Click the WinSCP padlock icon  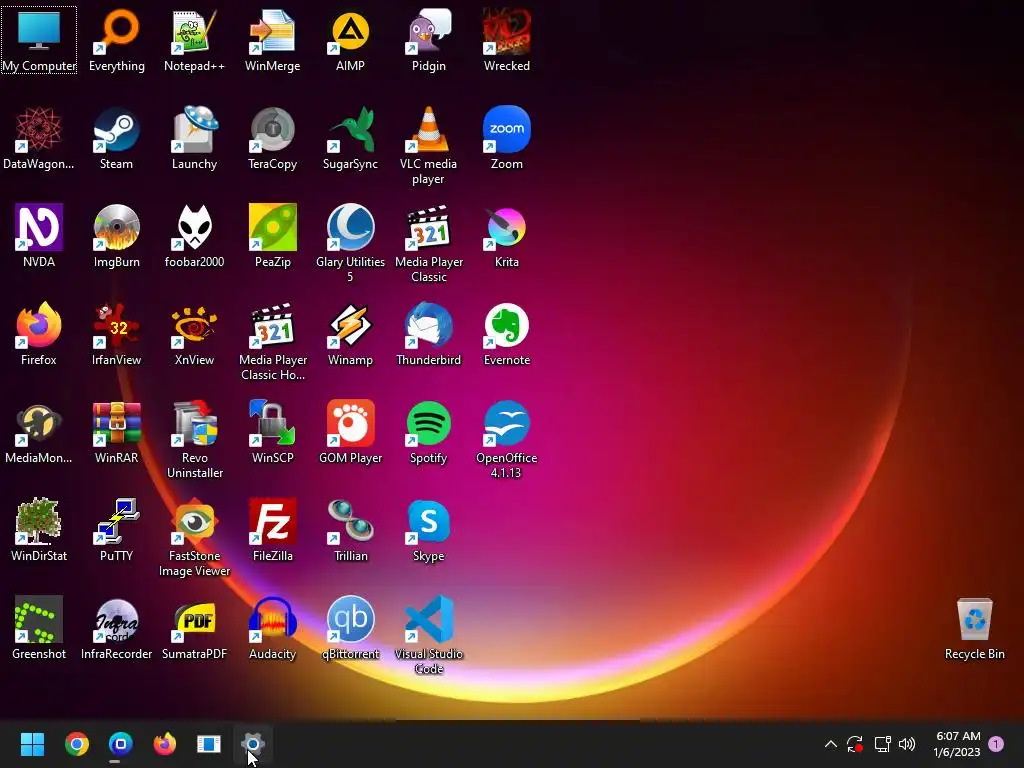click(x=273, y=423)
